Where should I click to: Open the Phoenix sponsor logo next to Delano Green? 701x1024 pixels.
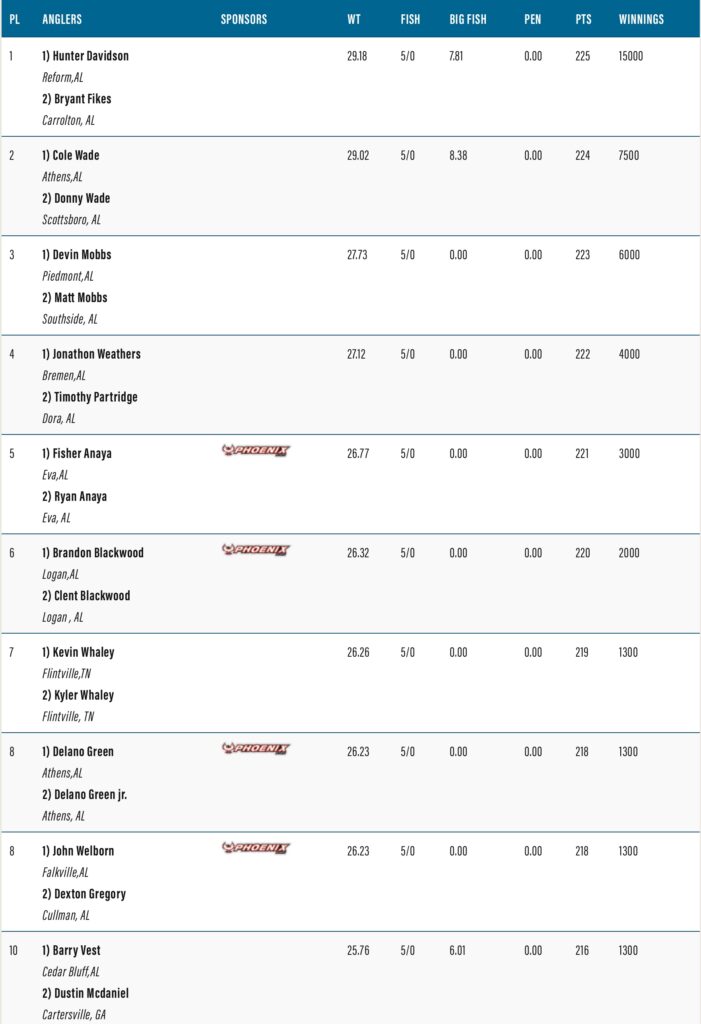(x=255, y=748)
